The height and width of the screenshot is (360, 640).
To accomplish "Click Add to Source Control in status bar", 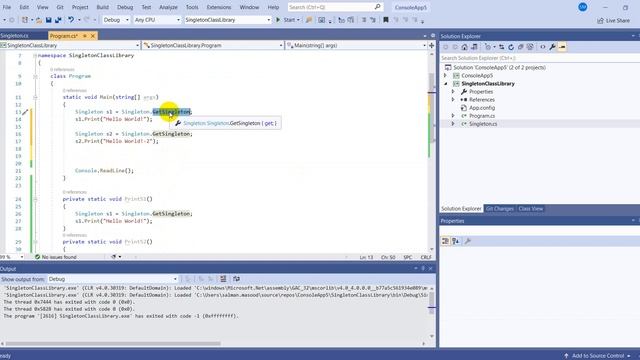I will (598, 356).
